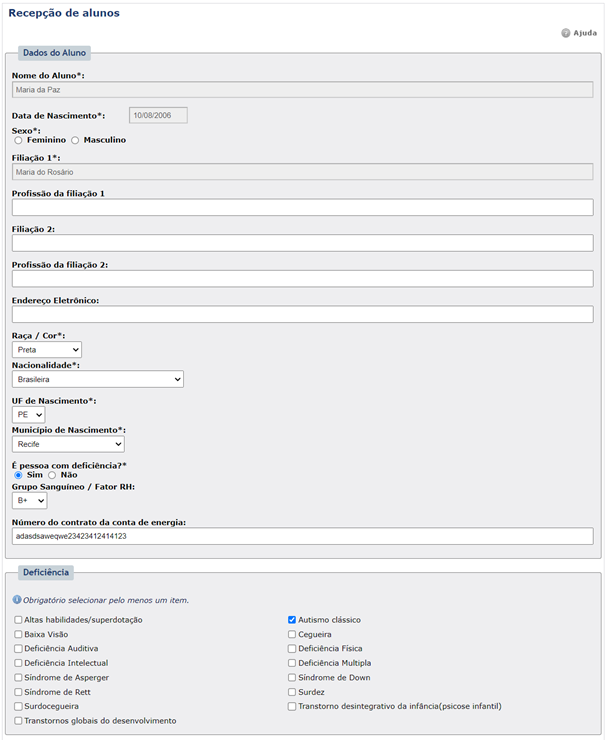This screenshot has width=605, height=740.
Task: Click the info icon in Deficiência section
Action: coord(17,600)
